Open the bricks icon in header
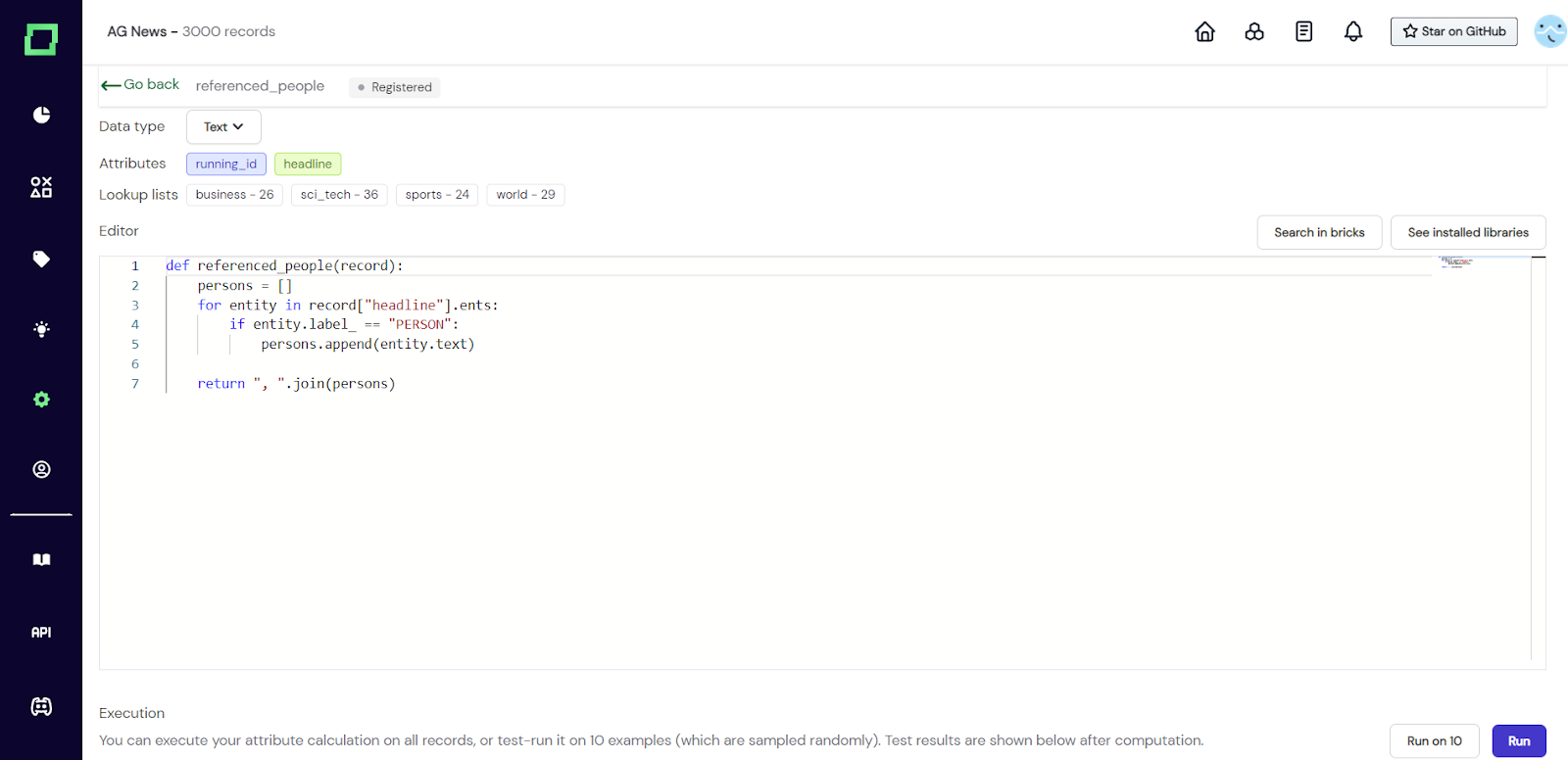1568x760 pixels. click(1254, 31)
